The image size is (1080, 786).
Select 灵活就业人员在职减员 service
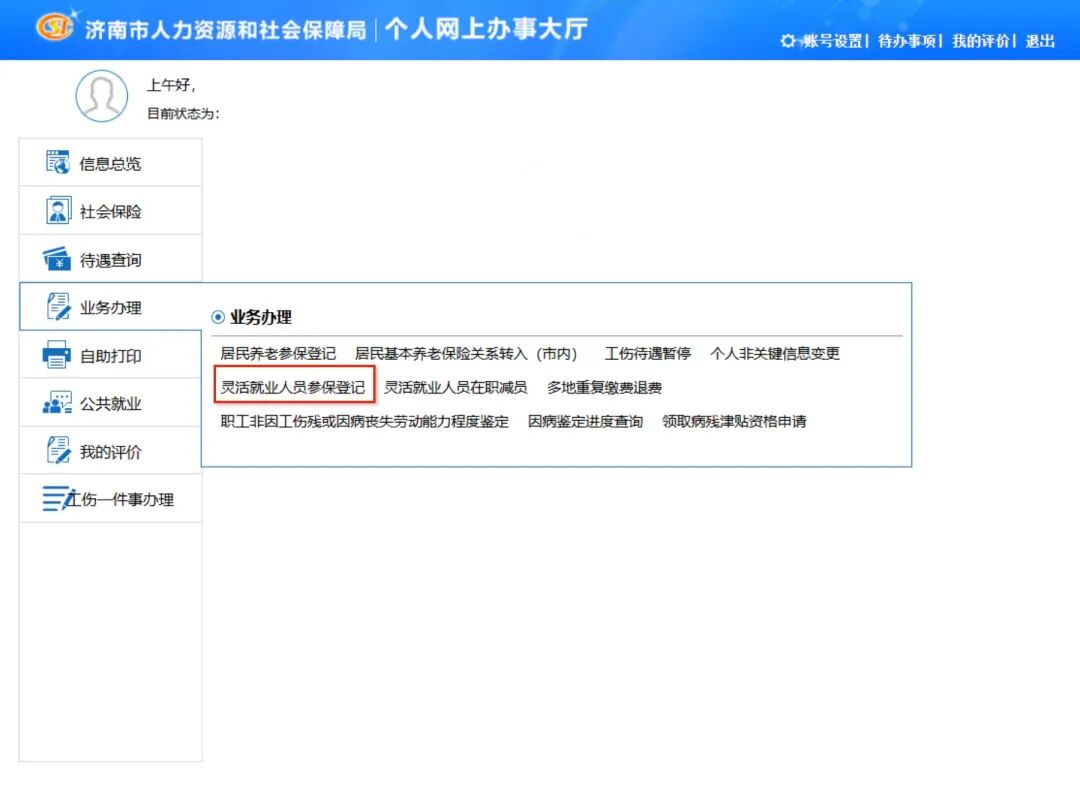455,387
